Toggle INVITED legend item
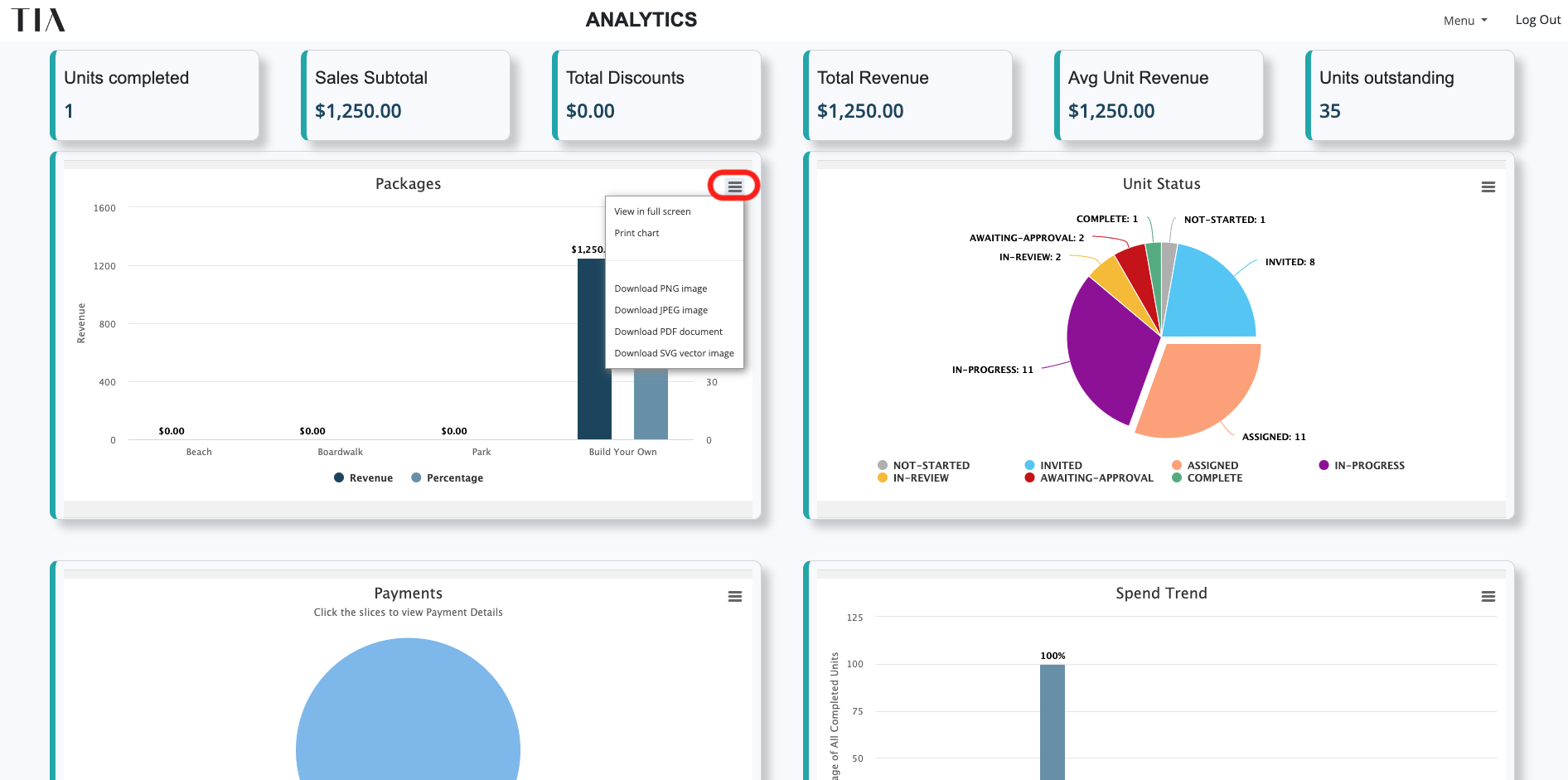This screenshot has height=780, width=1568. [x=1053, y=465]
